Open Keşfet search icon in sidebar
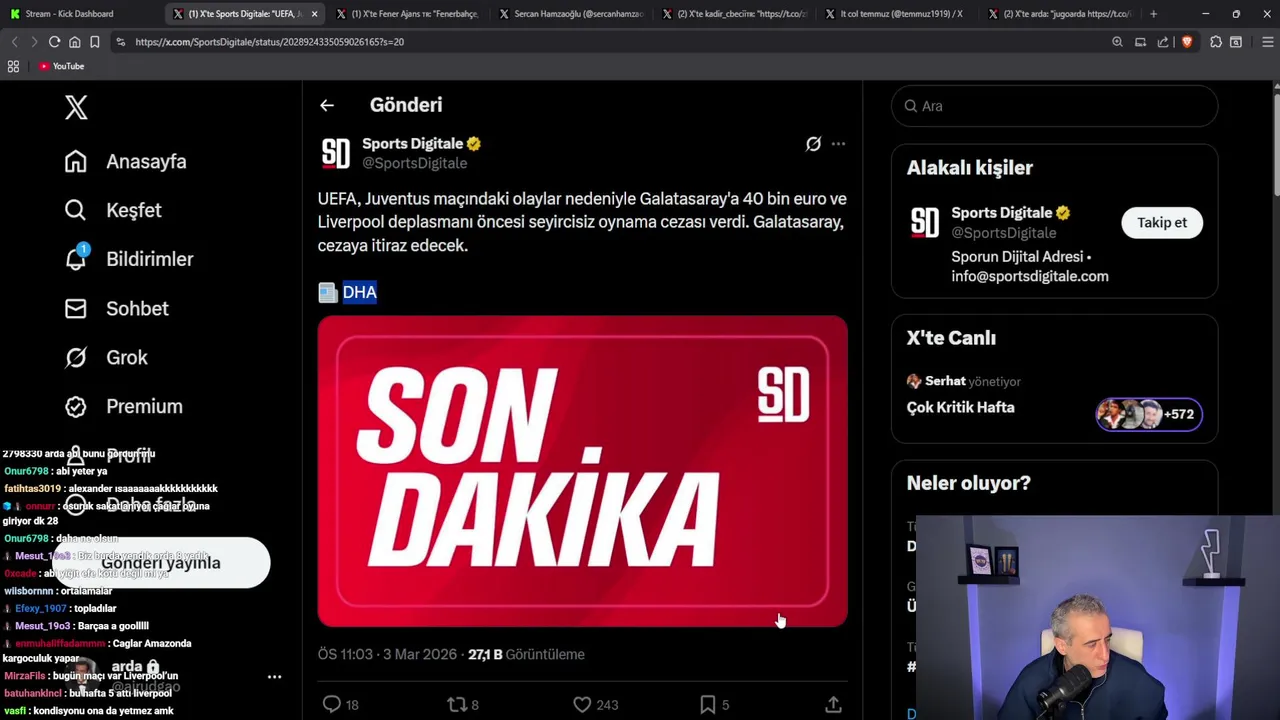The width and height of the screenshot is (1280, 720). click(76, 210)
